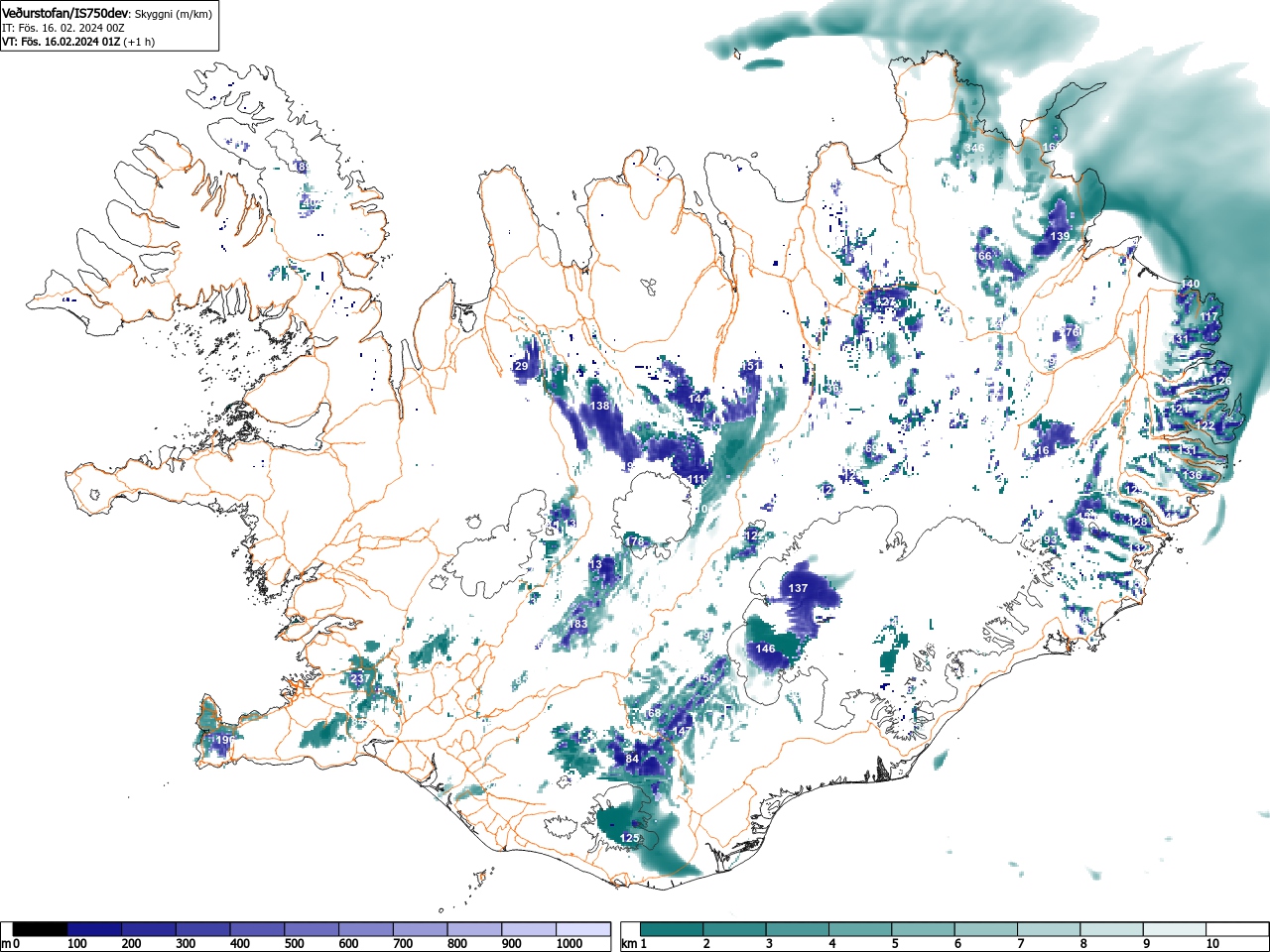Viewport: 1270px width, 952px height.
Task: Select the '5' tick label in the km legend
Action: tap(895, 944)
